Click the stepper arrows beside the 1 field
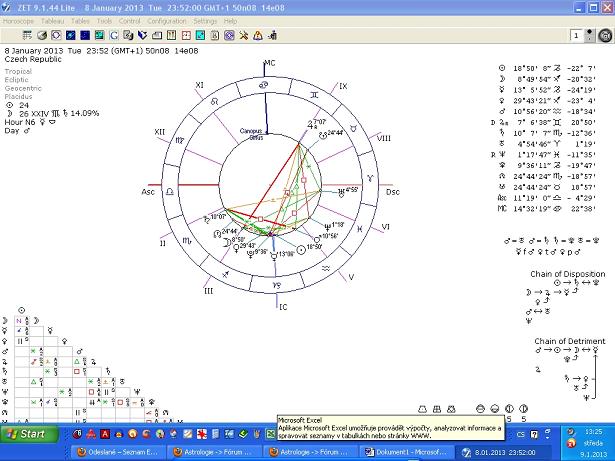 (x=589, y=36)
